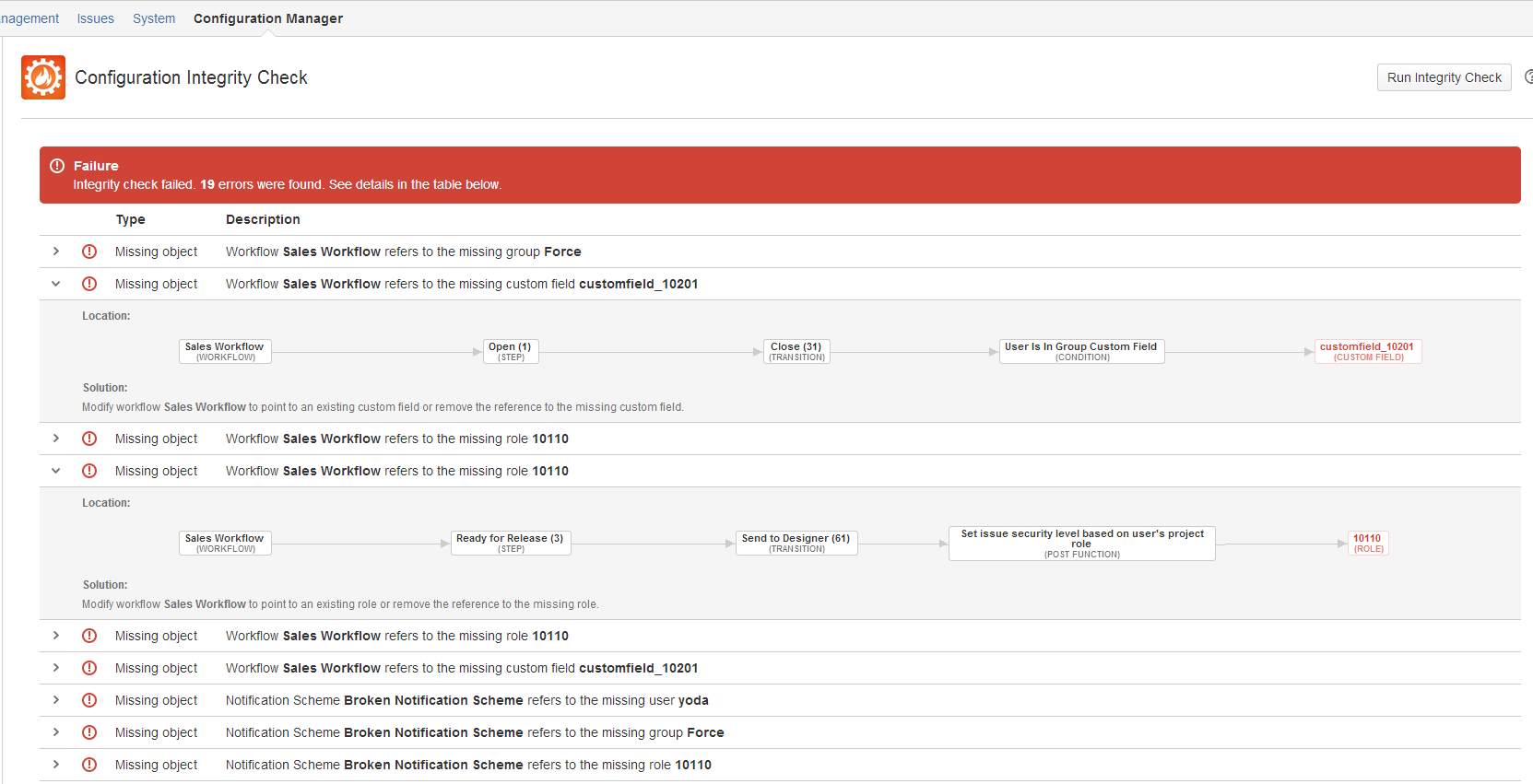
Task: Expand the Notification Scheme missing user yoda row
Action: point(56,700)
